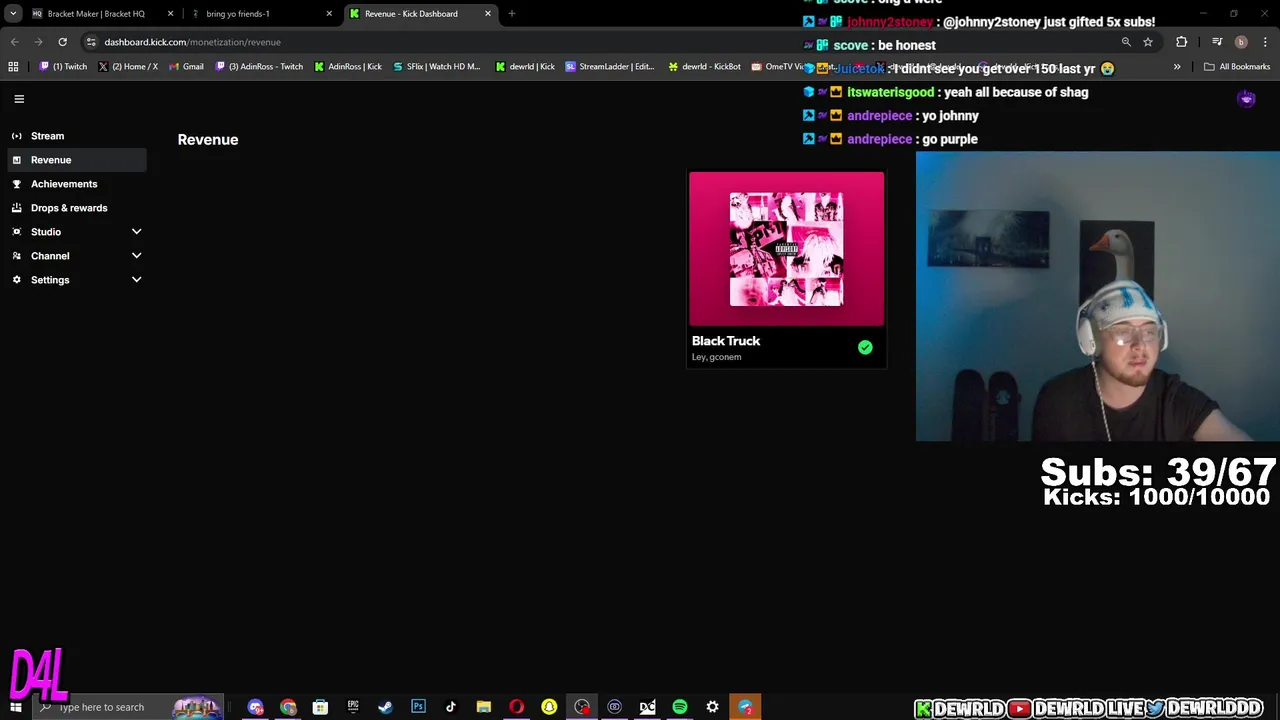
Task: Expand the Settings section chevron
Action: coord(137,280)
